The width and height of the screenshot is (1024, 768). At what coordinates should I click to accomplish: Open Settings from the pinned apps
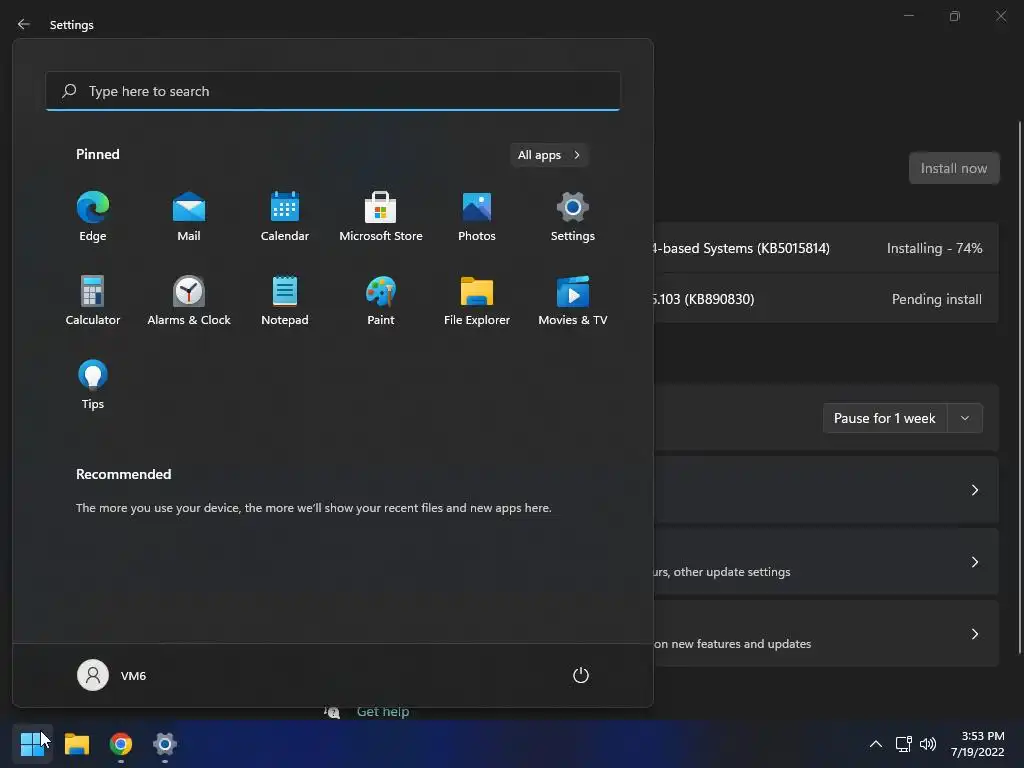click(573, 216)
